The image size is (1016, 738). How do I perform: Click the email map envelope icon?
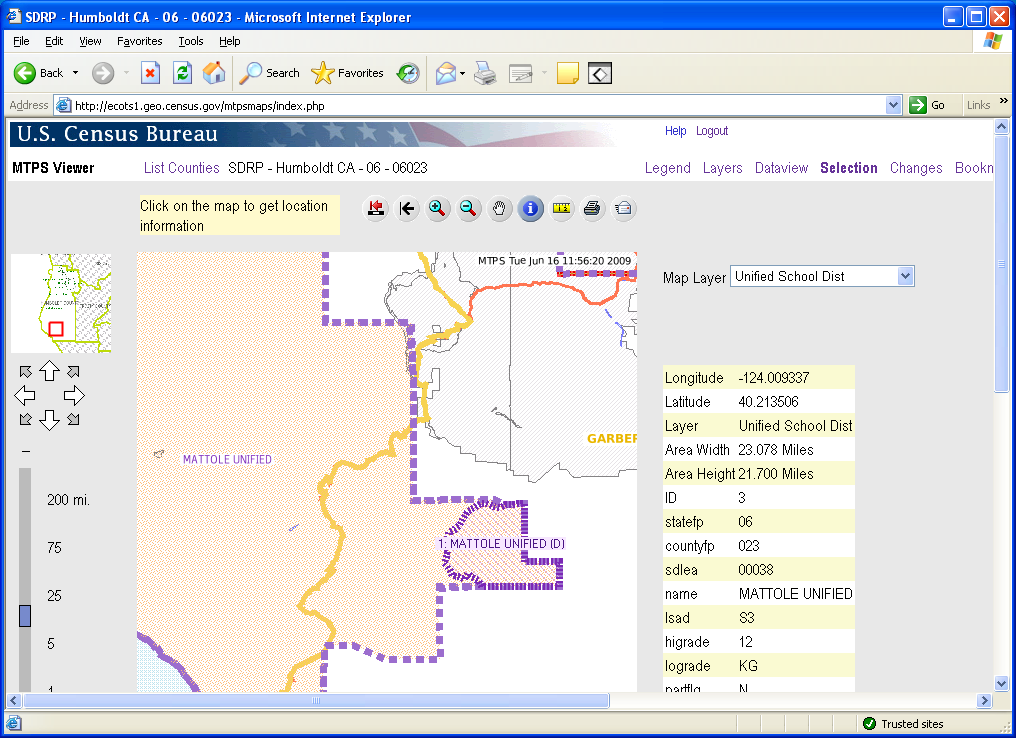pos(623,209)
